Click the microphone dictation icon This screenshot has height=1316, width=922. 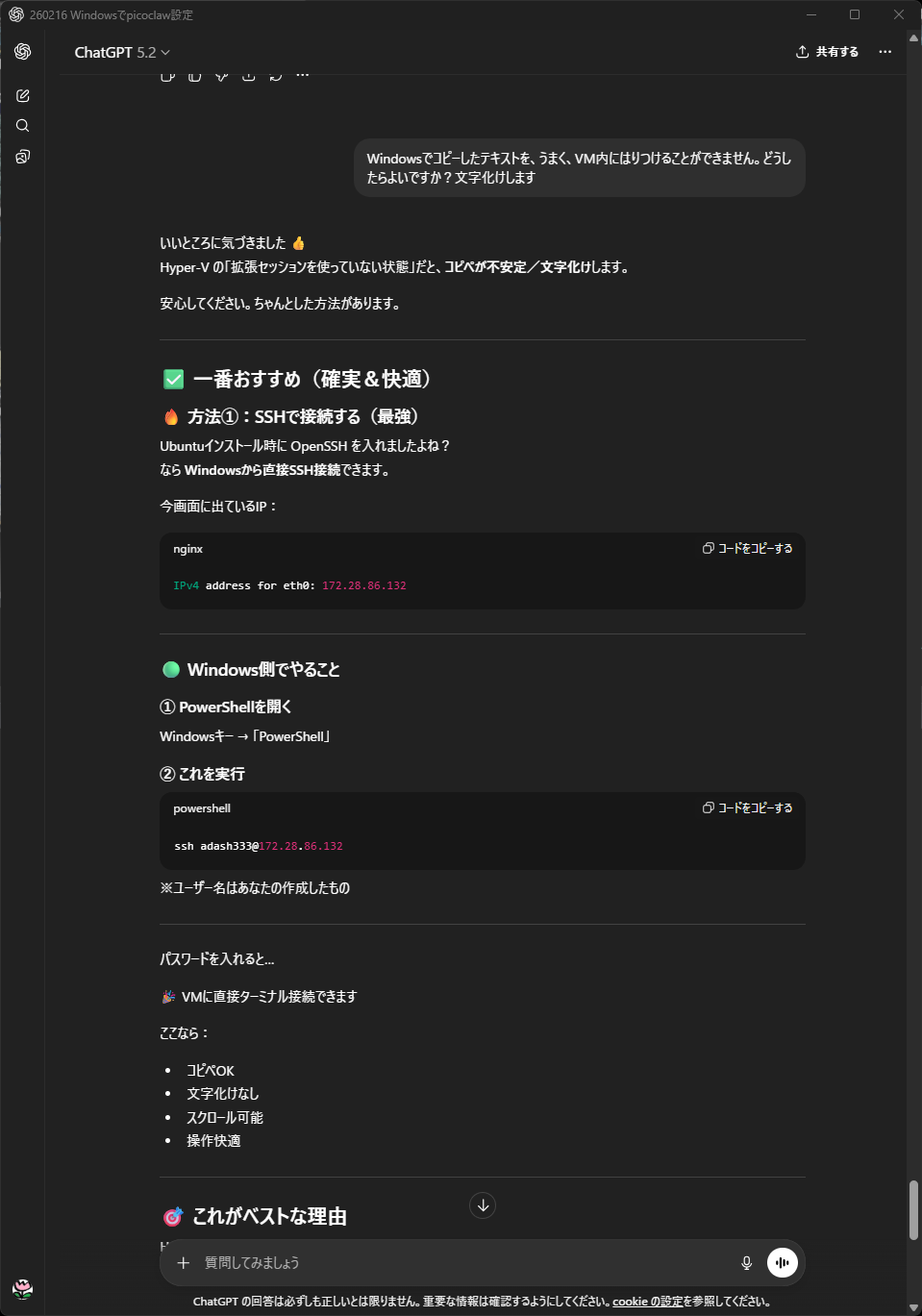point(746,1263)
